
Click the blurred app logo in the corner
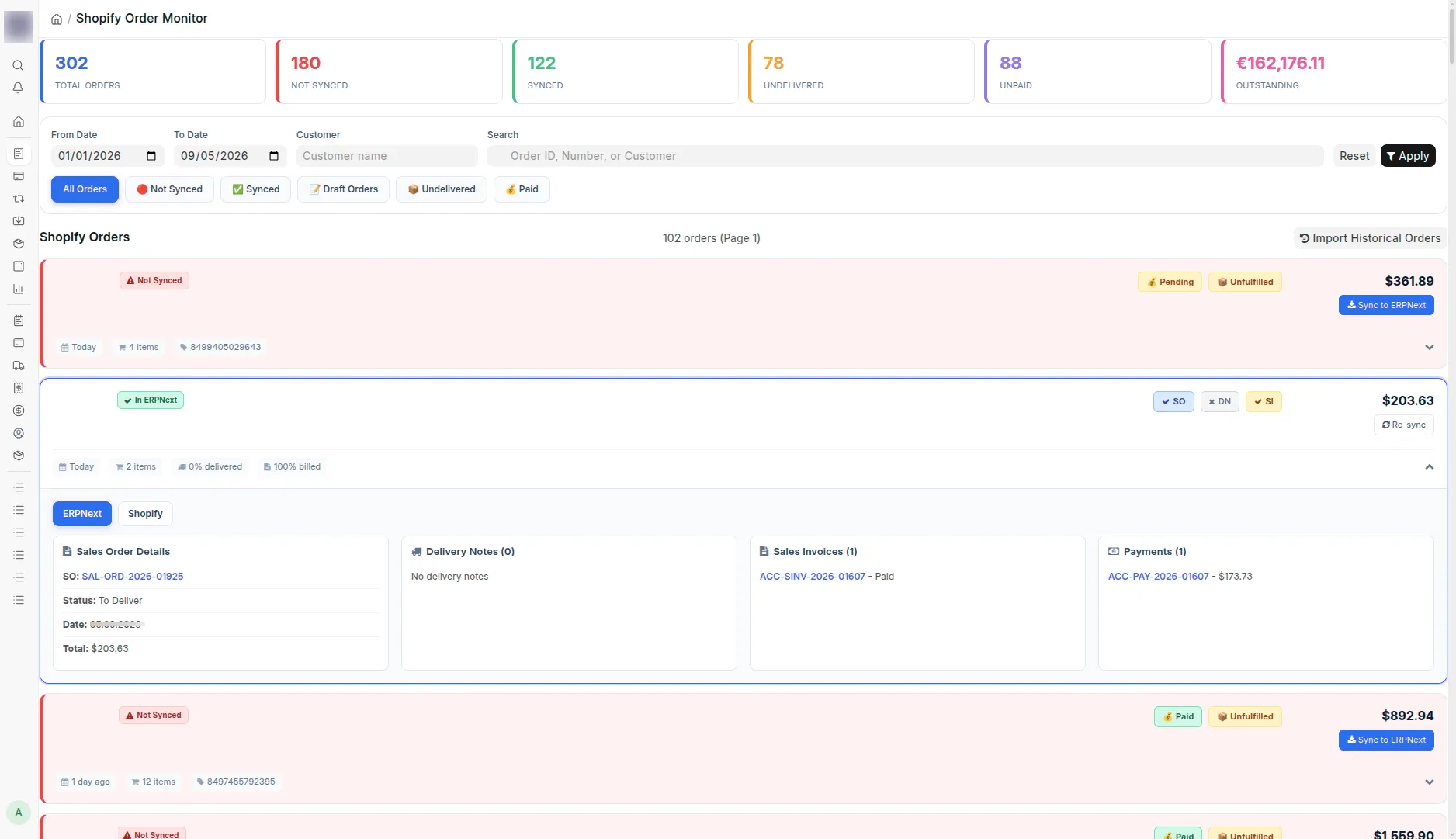[x=19, y=27]
